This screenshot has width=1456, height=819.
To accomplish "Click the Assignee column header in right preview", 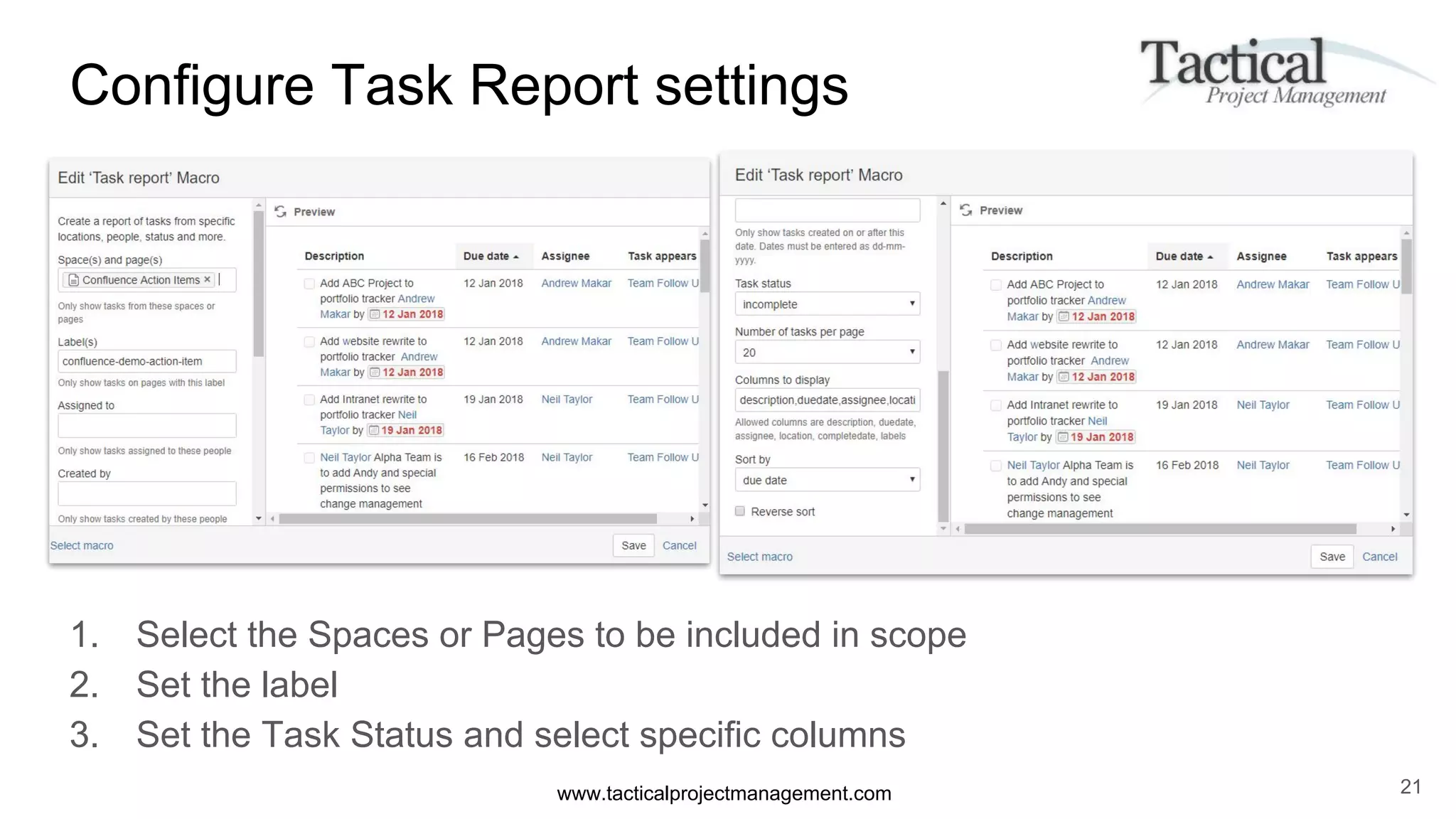I will tap(1261, 256).
